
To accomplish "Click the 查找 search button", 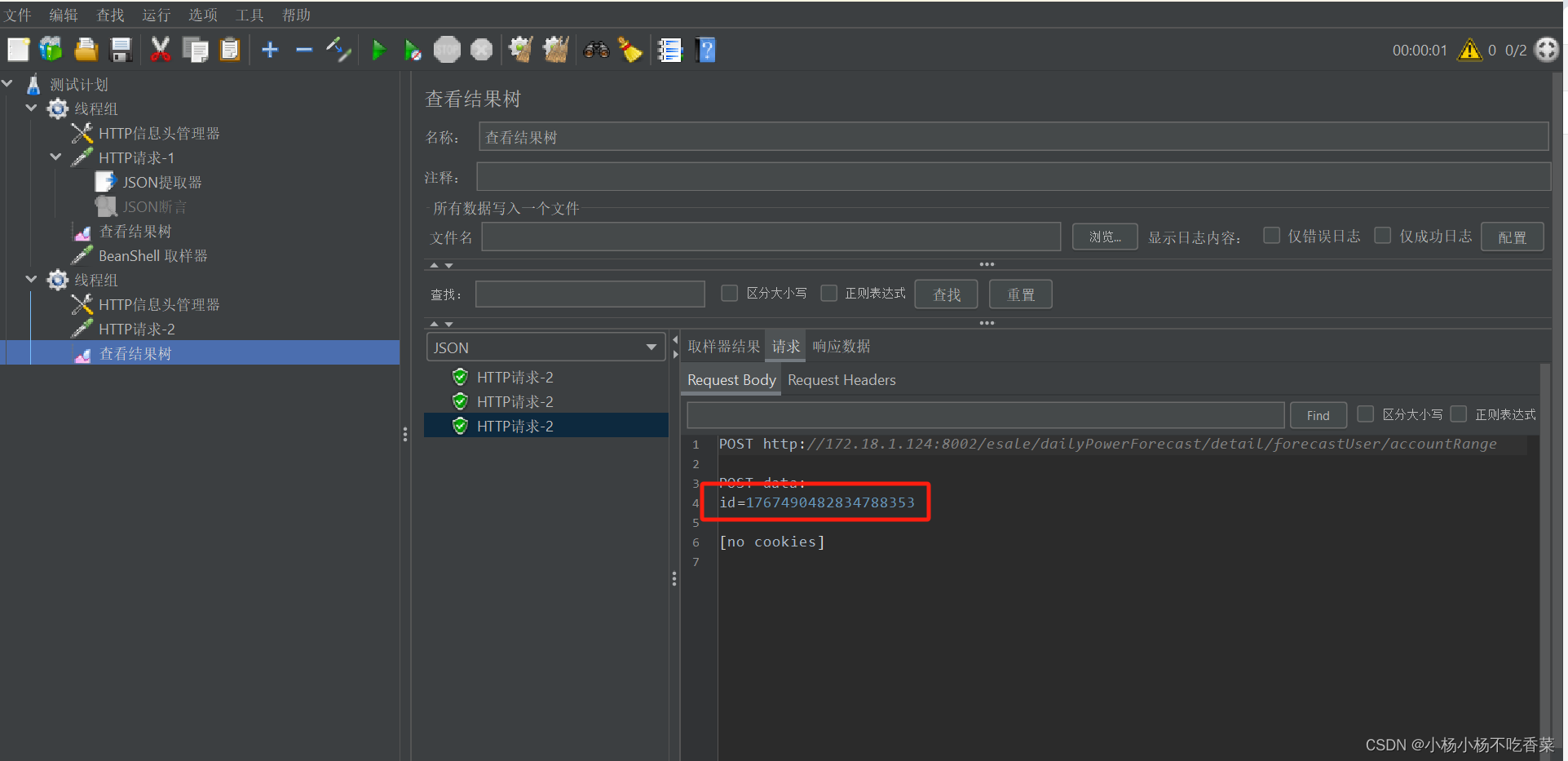I will point(947,294).
